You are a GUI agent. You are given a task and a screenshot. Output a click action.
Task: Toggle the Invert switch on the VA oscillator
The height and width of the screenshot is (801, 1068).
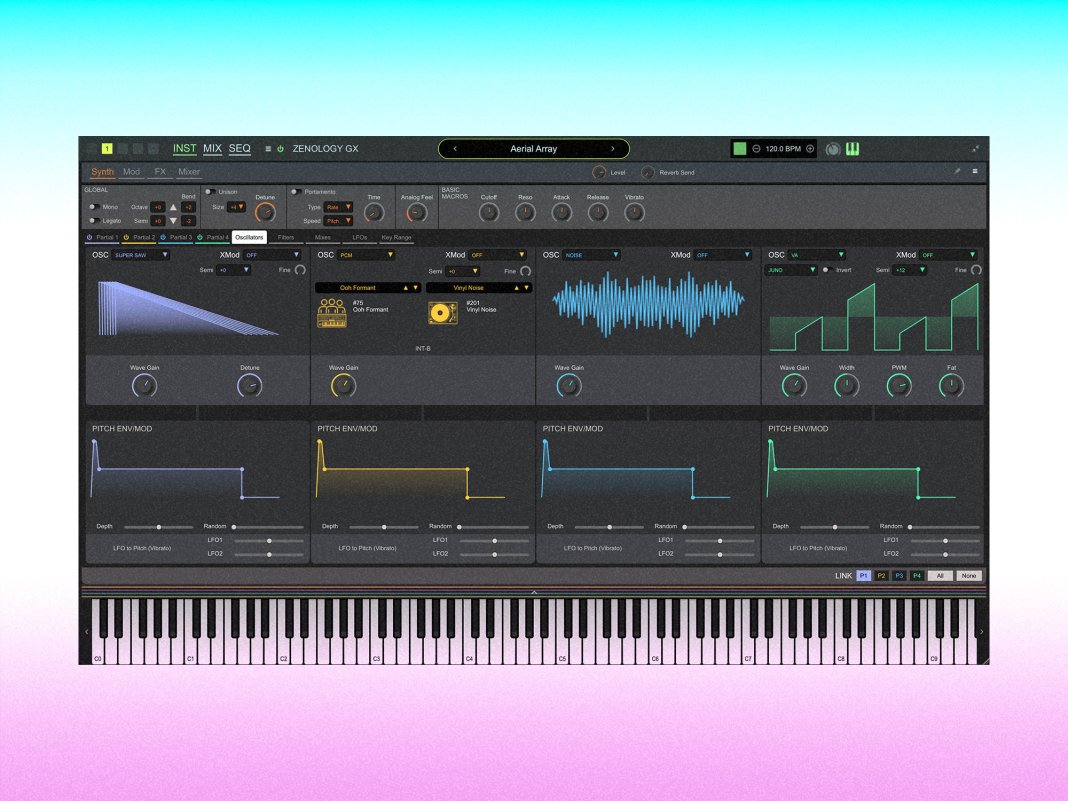click(x=828, y=270)
